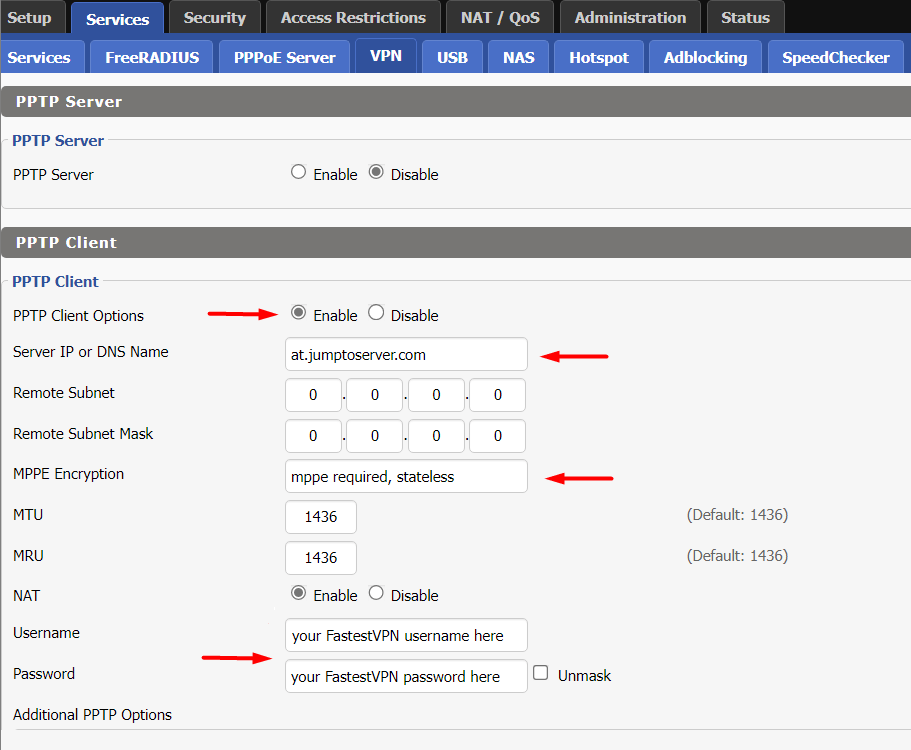The height and width of the screenshot is (750, 911).
Task: Switch to the Setup tab
Action: [31, 17]
